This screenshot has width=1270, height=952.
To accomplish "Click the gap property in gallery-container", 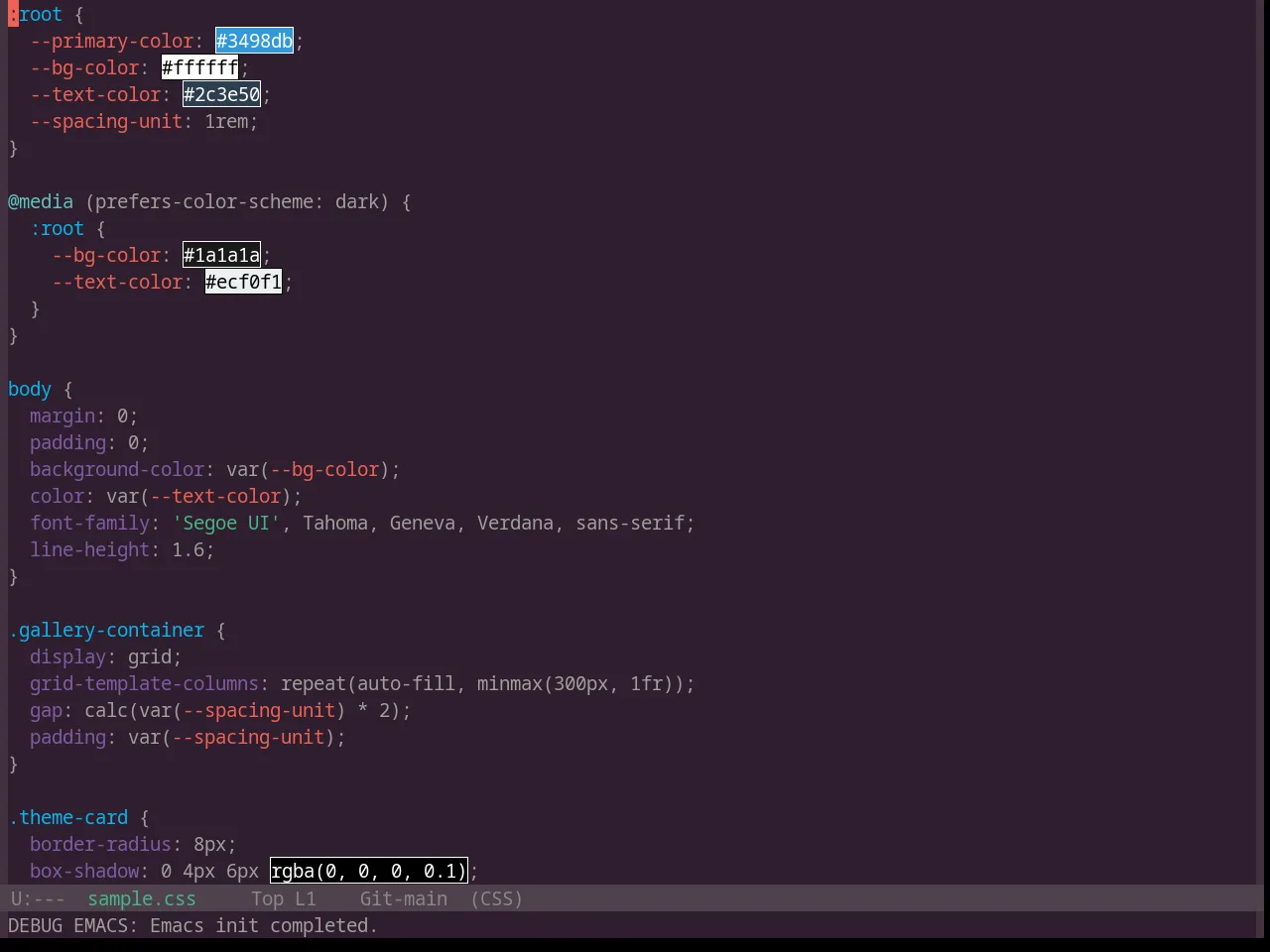I will (46, 710).
